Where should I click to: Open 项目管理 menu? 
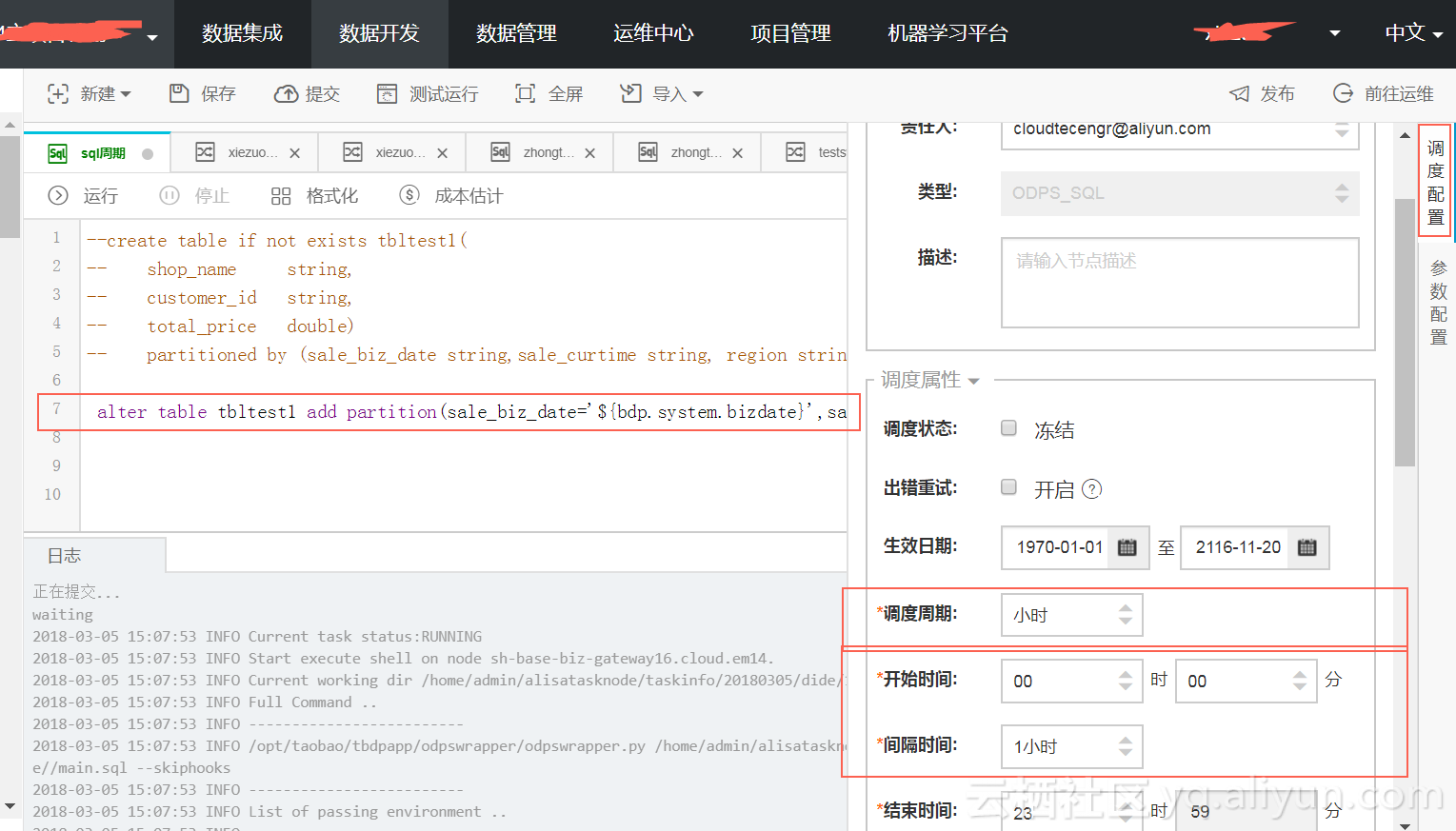pyautogui.click(x=790, y=33)
